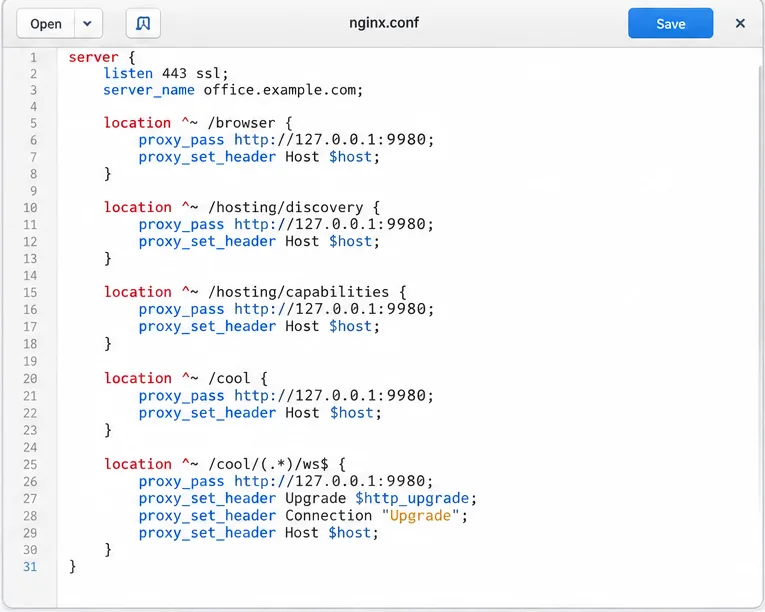
Task: Click the Open button
Action: (x=46, y=23)
